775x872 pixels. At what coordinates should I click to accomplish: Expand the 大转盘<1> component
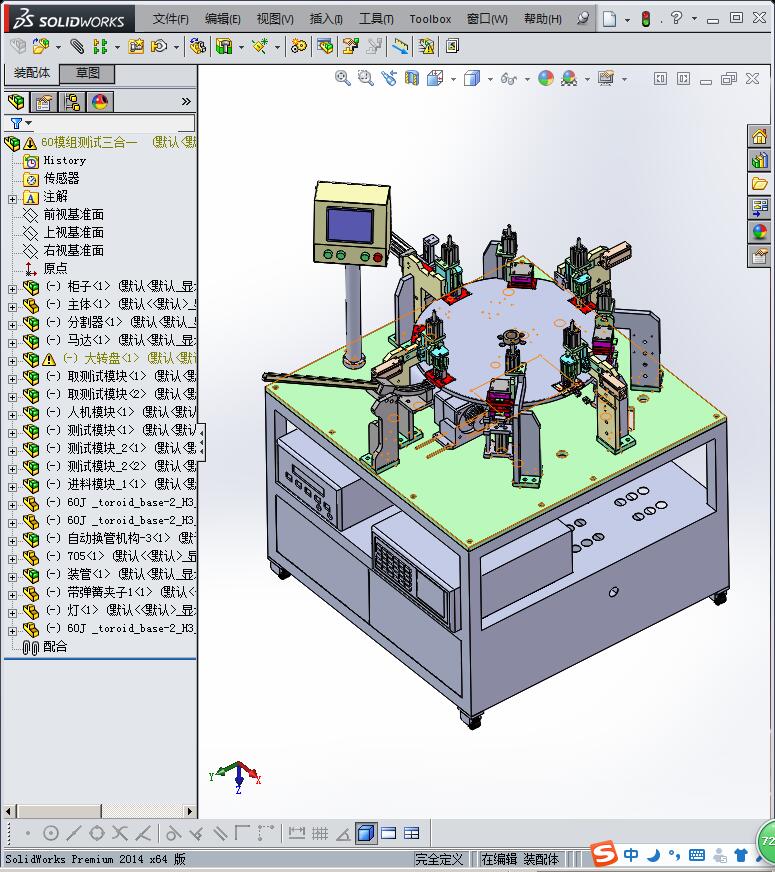(12, 361)
